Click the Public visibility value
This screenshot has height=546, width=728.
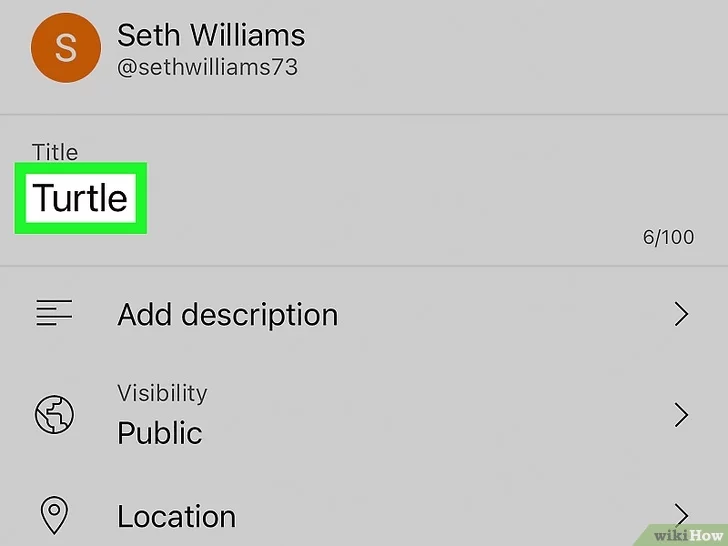160,433
